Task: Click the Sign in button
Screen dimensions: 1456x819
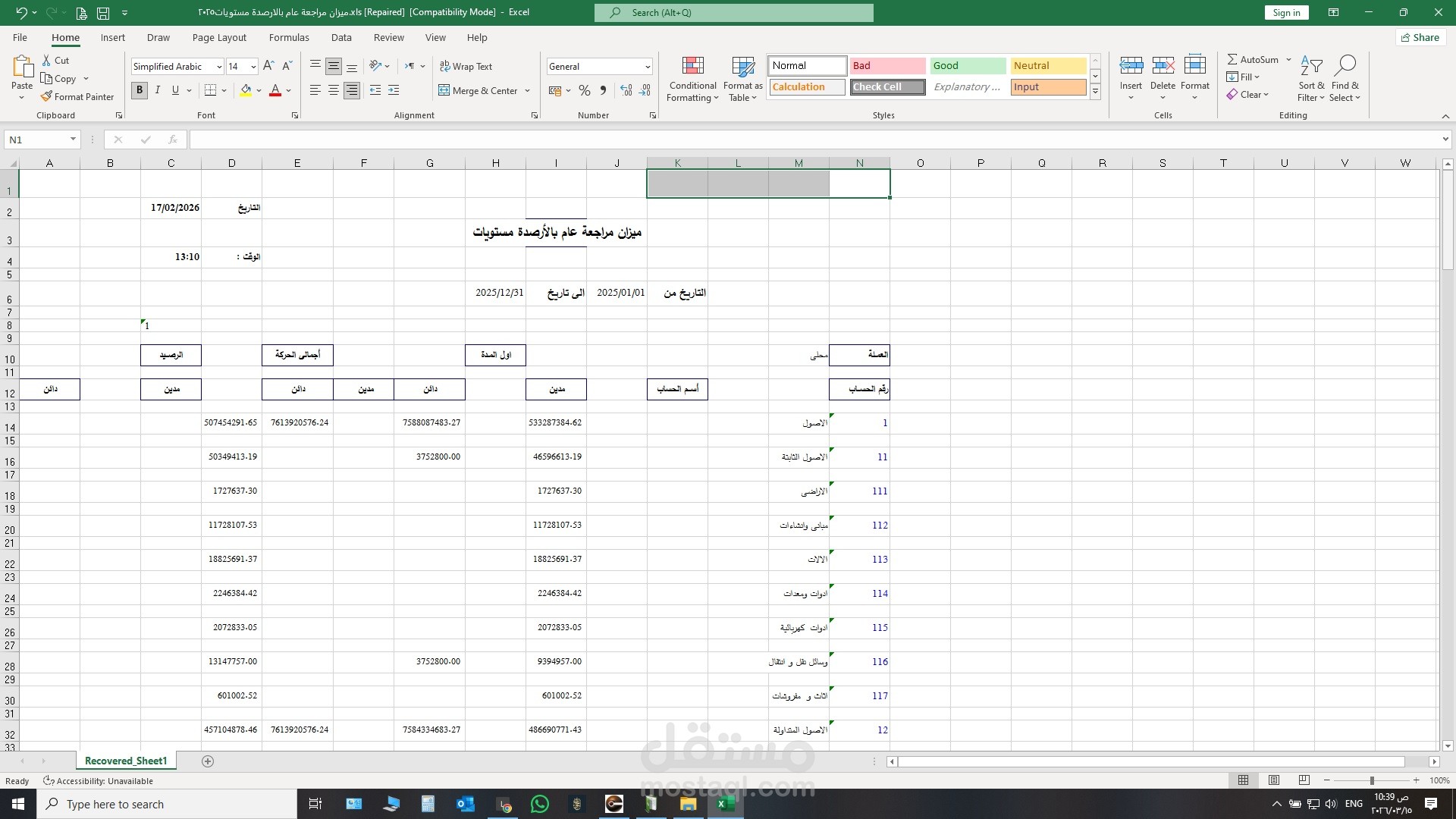Action: (x=1286, y=13)
